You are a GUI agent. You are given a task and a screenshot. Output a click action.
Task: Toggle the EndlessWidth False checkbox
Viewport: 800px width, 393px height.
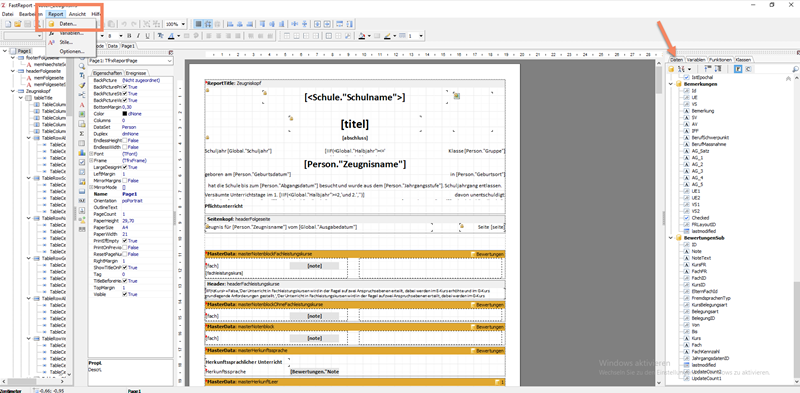pyautogui.click(x=124, y=147)
